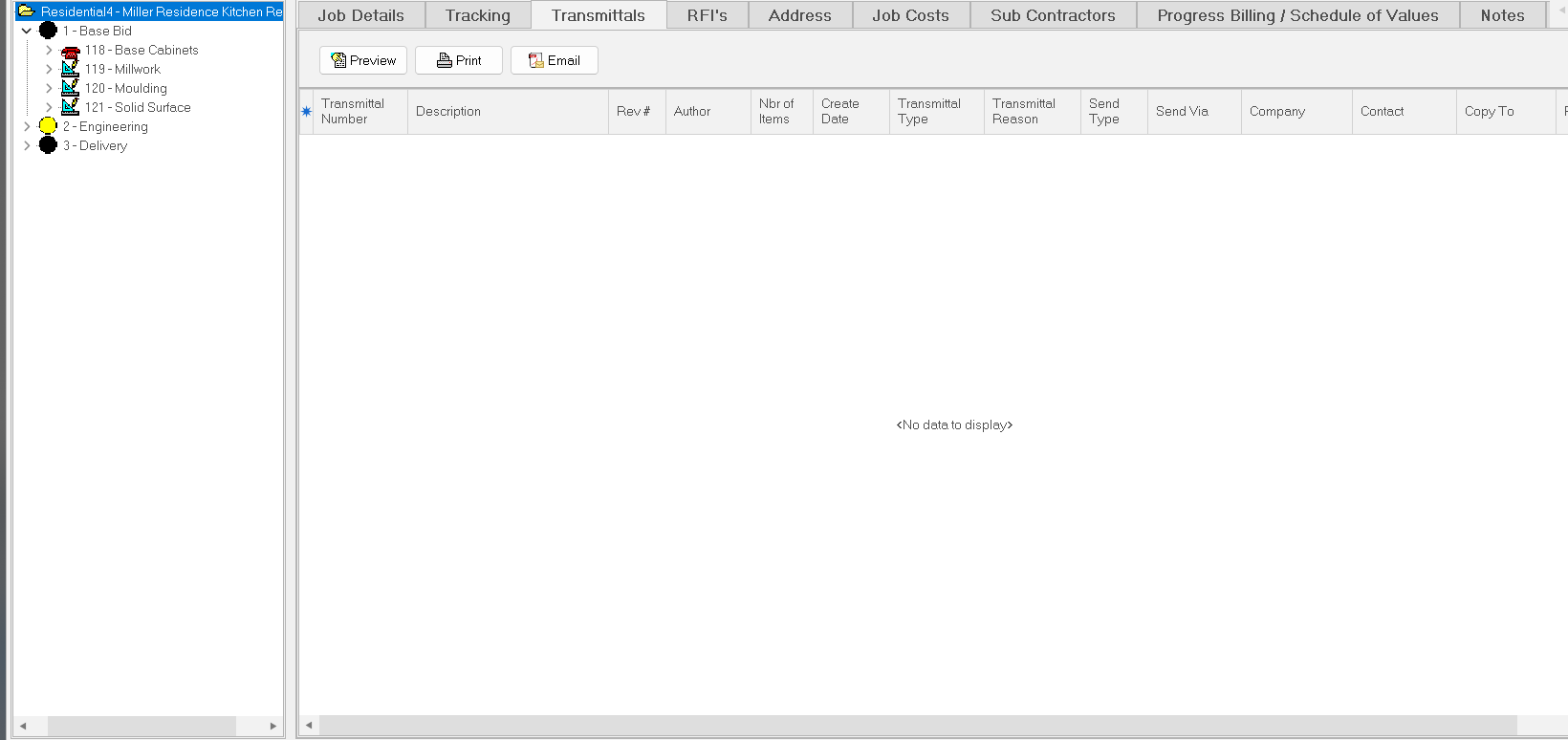The image size is (1568, 740).
Task: Collapse the 1 - Base Bid tree node
Action: pos(27,31)
